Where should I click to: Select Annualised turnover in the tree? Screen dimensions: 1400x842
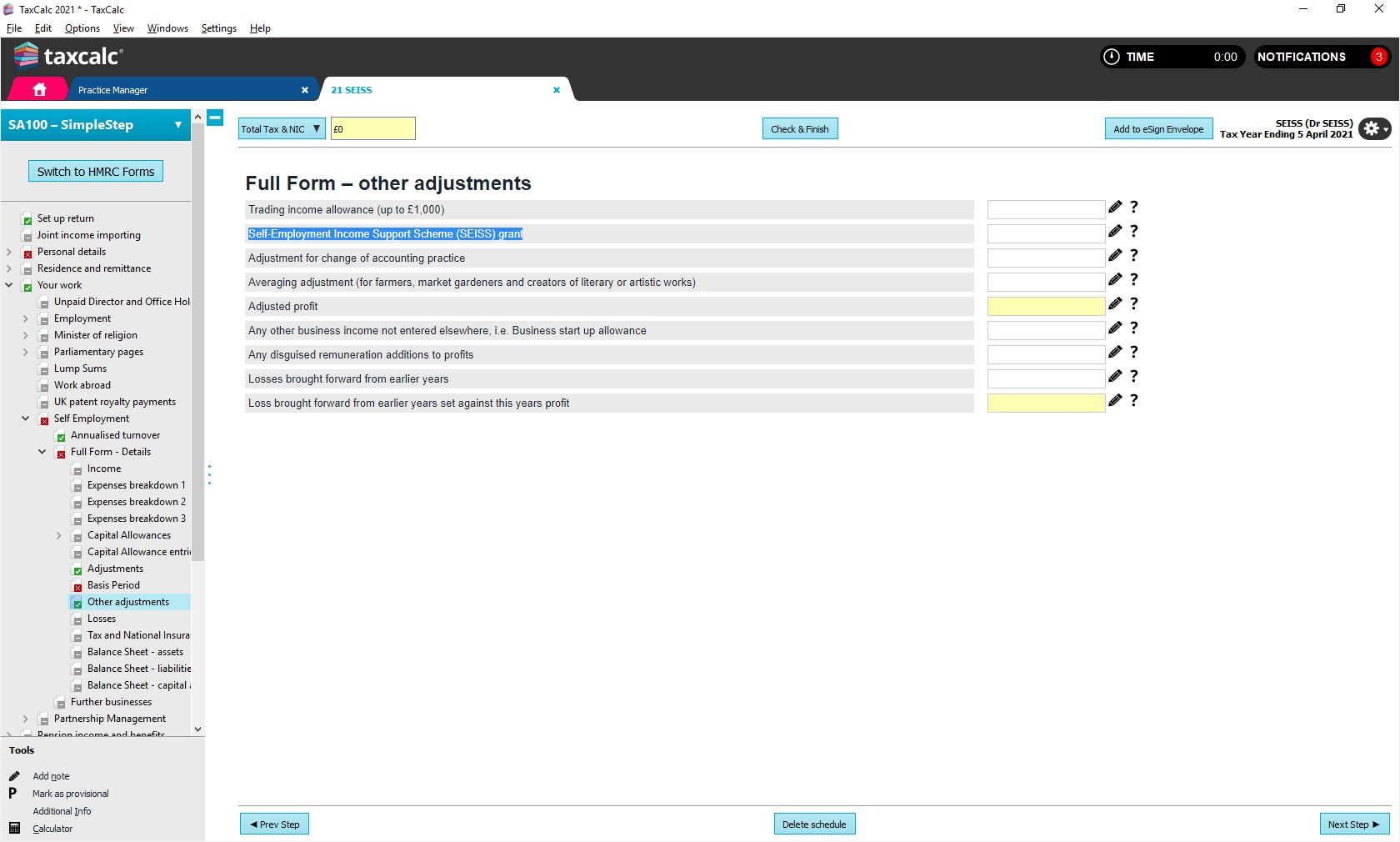coord(115,435)
